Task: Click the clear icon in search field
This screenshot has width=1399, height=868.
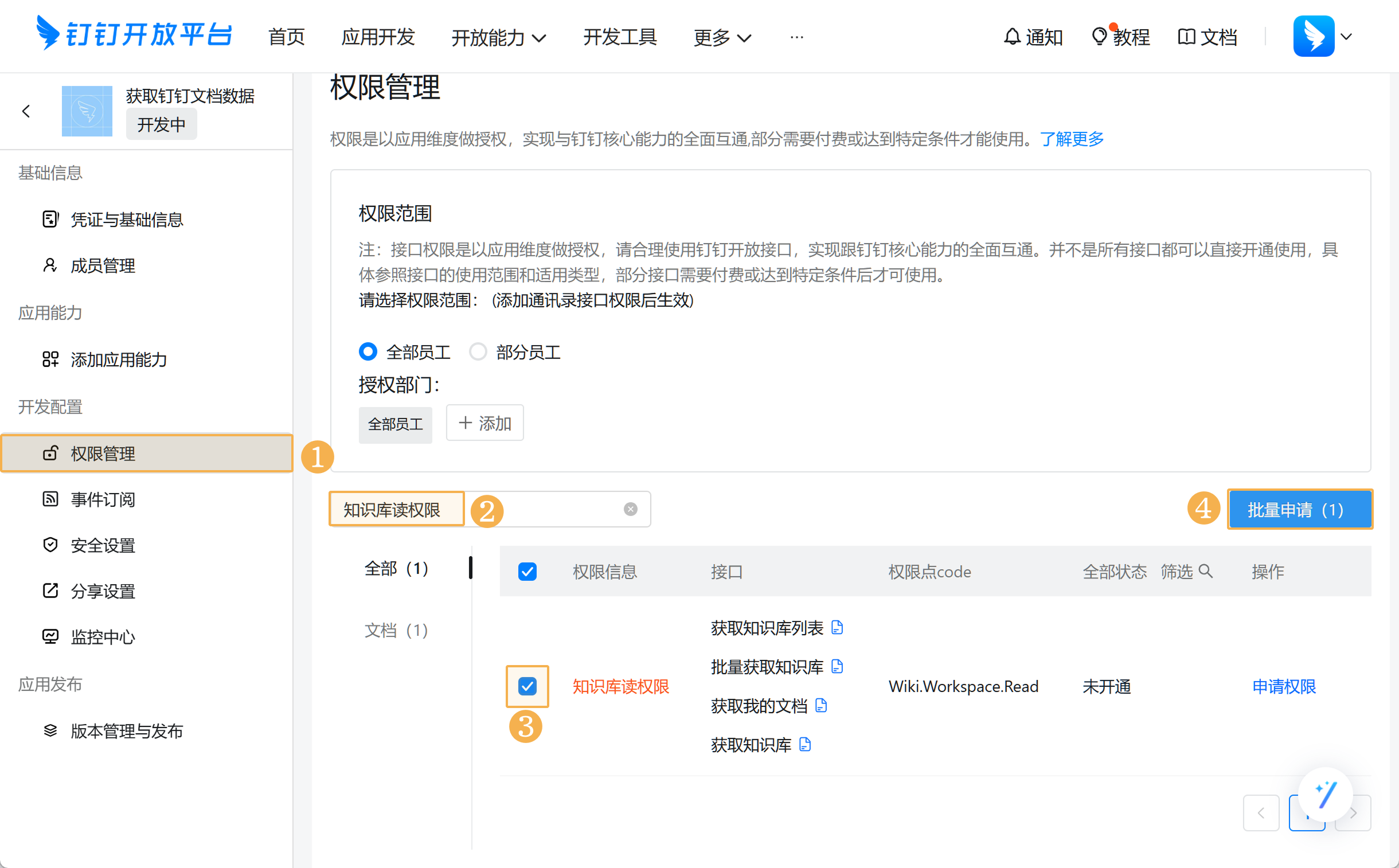Action: click(630, 509)
